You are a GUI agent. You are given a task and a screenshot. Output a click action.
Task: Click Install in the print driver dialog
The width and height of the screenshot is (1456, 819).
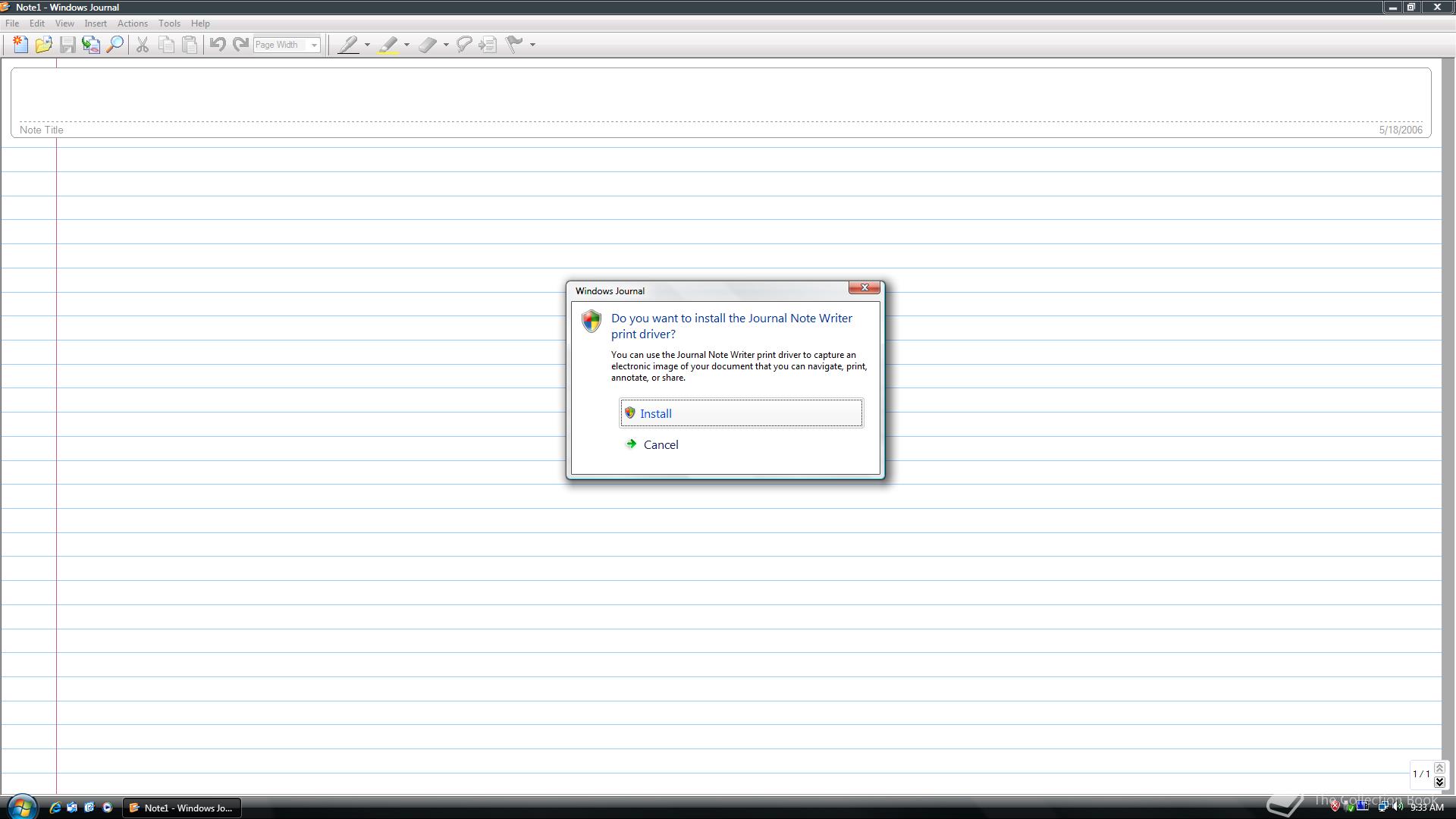(x=741, y=413)
